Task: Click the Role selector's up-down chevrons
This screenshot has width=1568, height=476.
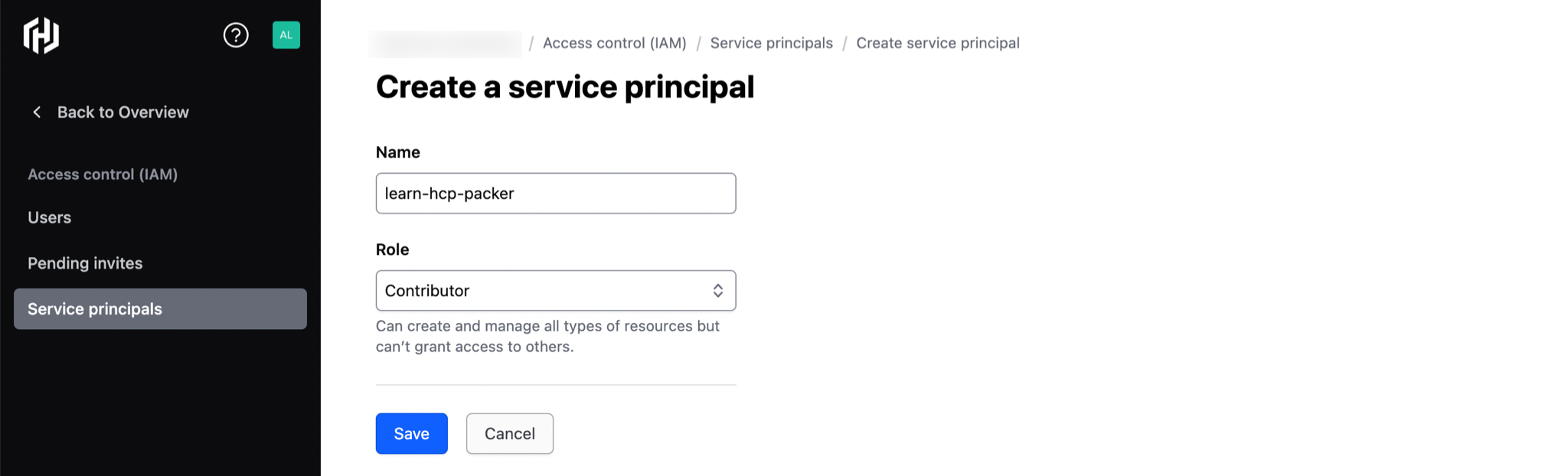Action: (x=718, y=290)
